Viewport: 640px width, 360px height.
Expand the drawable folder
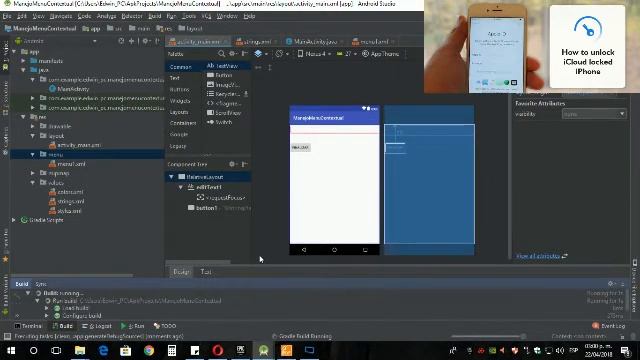click(x=33, y=126)
